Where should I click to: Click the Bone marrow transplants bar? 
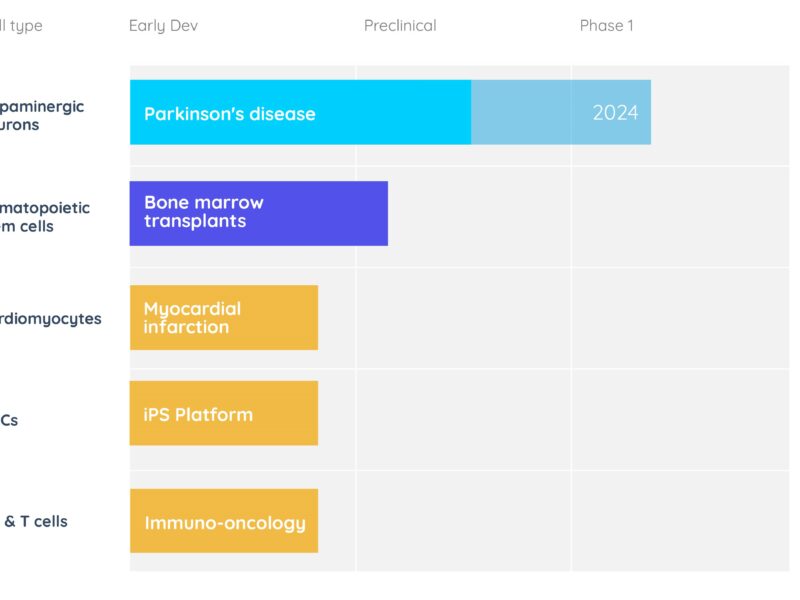(259, 213)
